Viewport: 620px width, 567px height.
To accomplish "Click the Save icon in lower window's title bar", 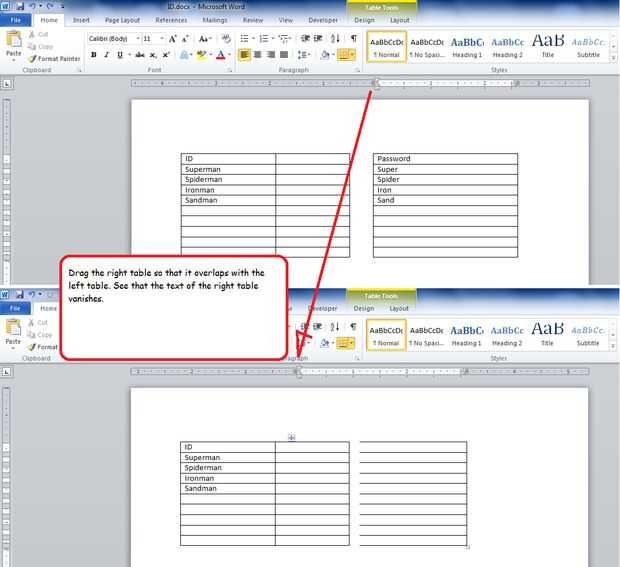I will click(20, 294).
